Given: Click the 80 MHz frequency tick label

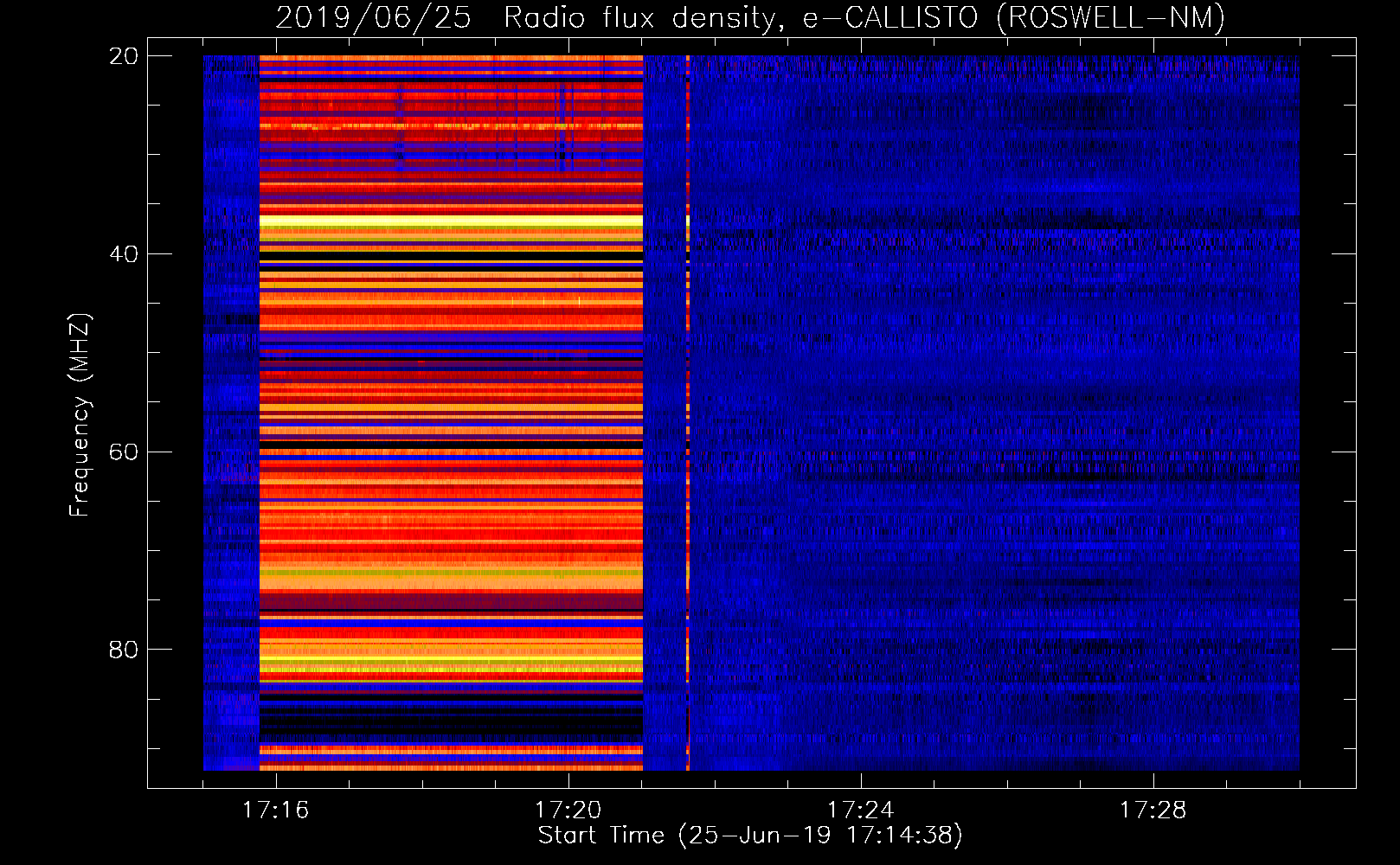Looking at the screenshot, I should coord(123,650).
